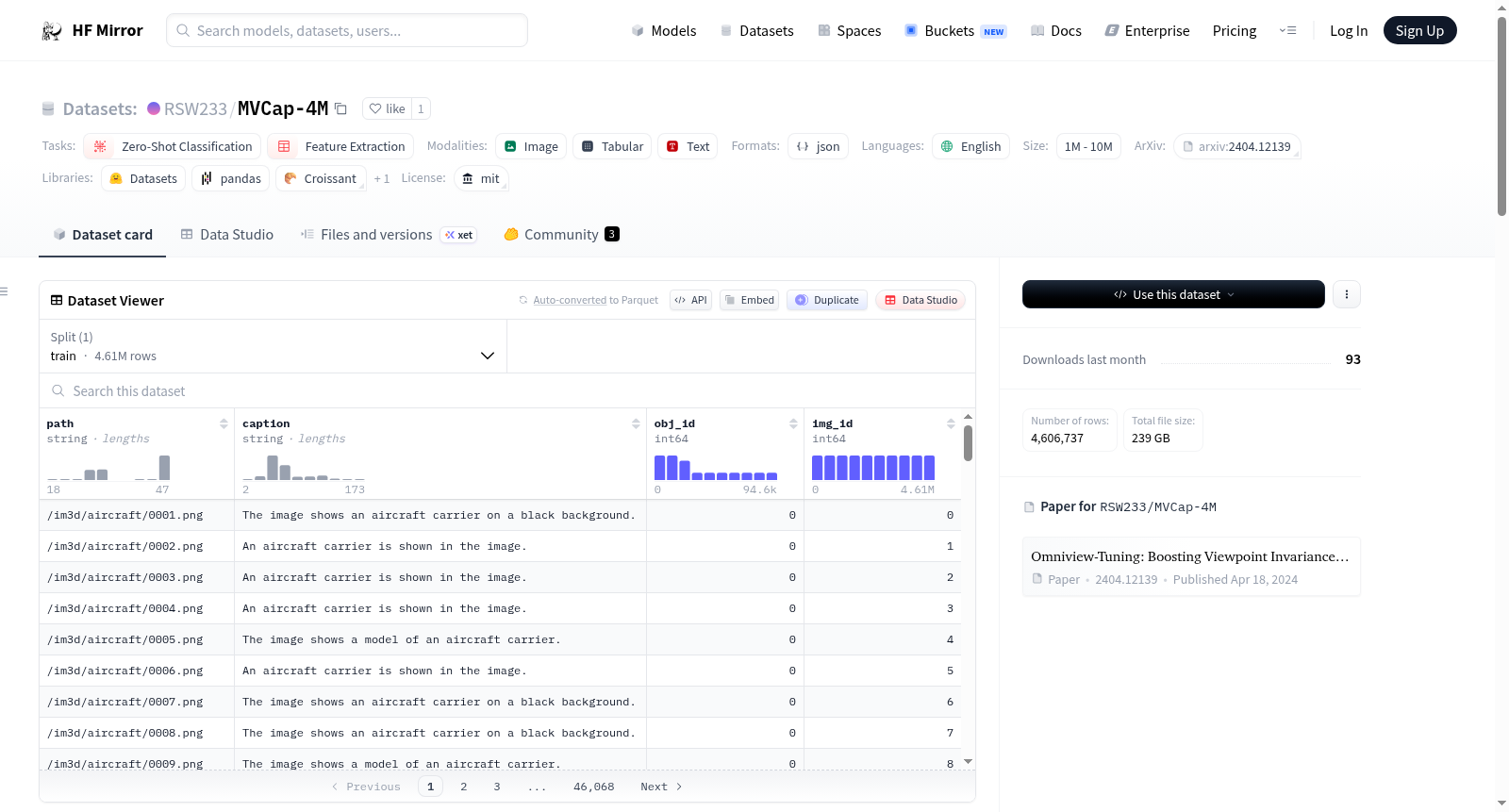This screenshot has width=1509, height=812.
Task: Click the caption length histogram
Action: pyautogui.click(x=304, y=469)
